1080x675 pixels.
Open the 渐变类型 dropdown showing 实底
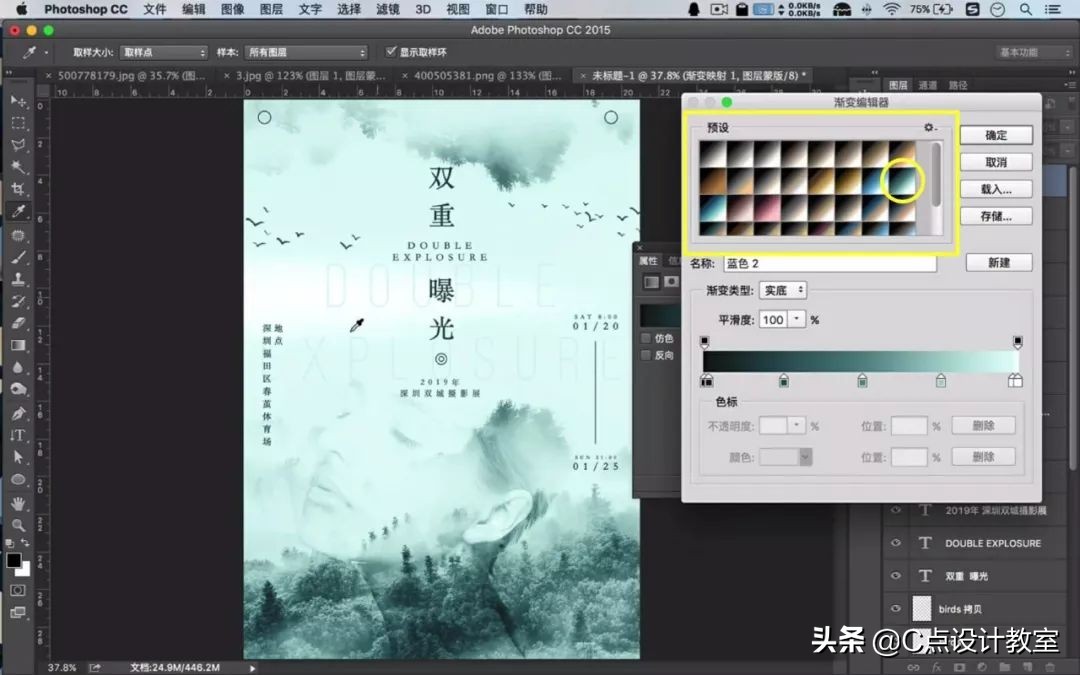pos(784,290)
